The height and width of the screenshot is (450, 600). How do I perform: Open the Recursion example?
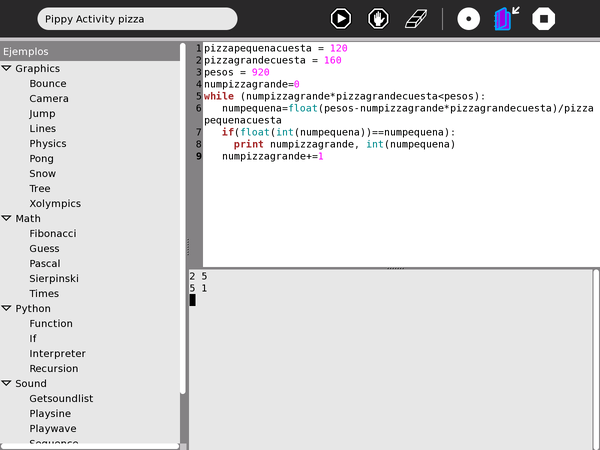54,369
